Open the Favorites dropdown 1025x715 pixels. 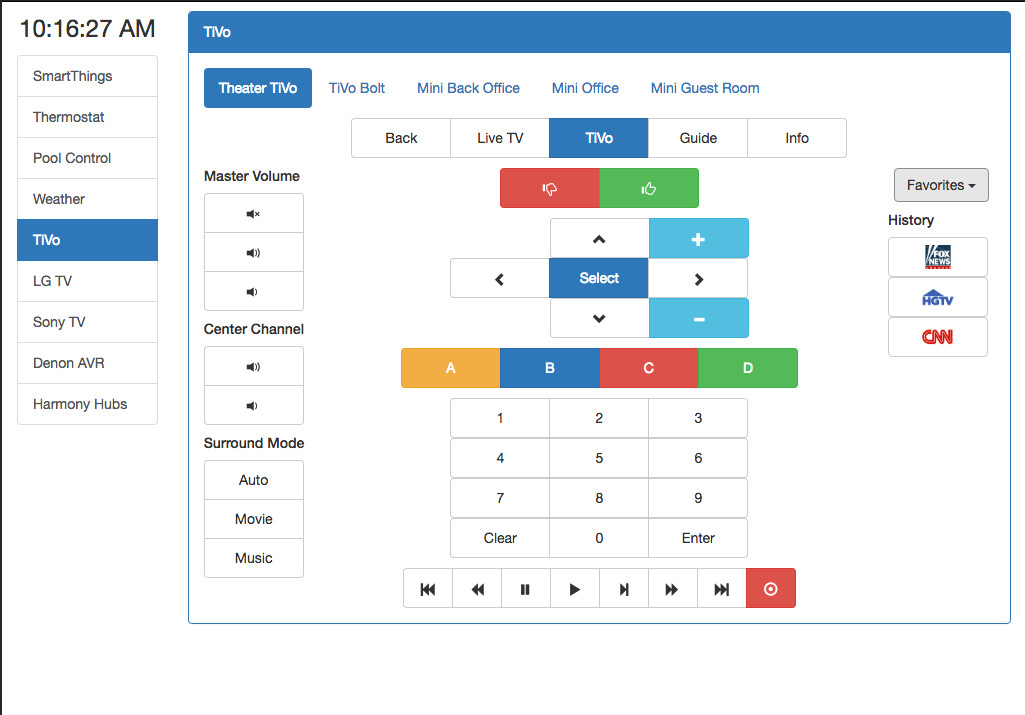pyautogui.click(x=941, y=185)
